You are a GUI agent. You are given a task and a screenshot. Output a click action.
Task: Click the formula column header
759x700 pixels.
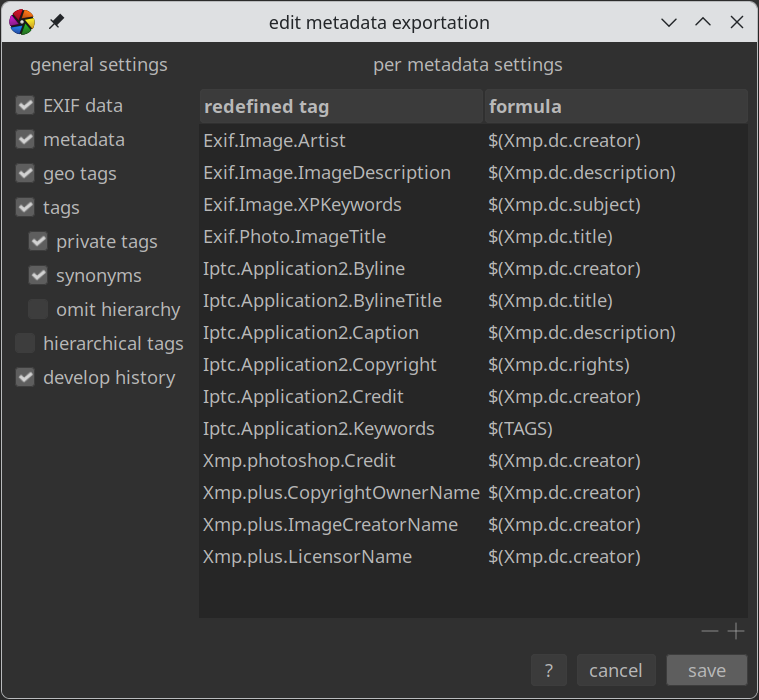click(616, 106)
